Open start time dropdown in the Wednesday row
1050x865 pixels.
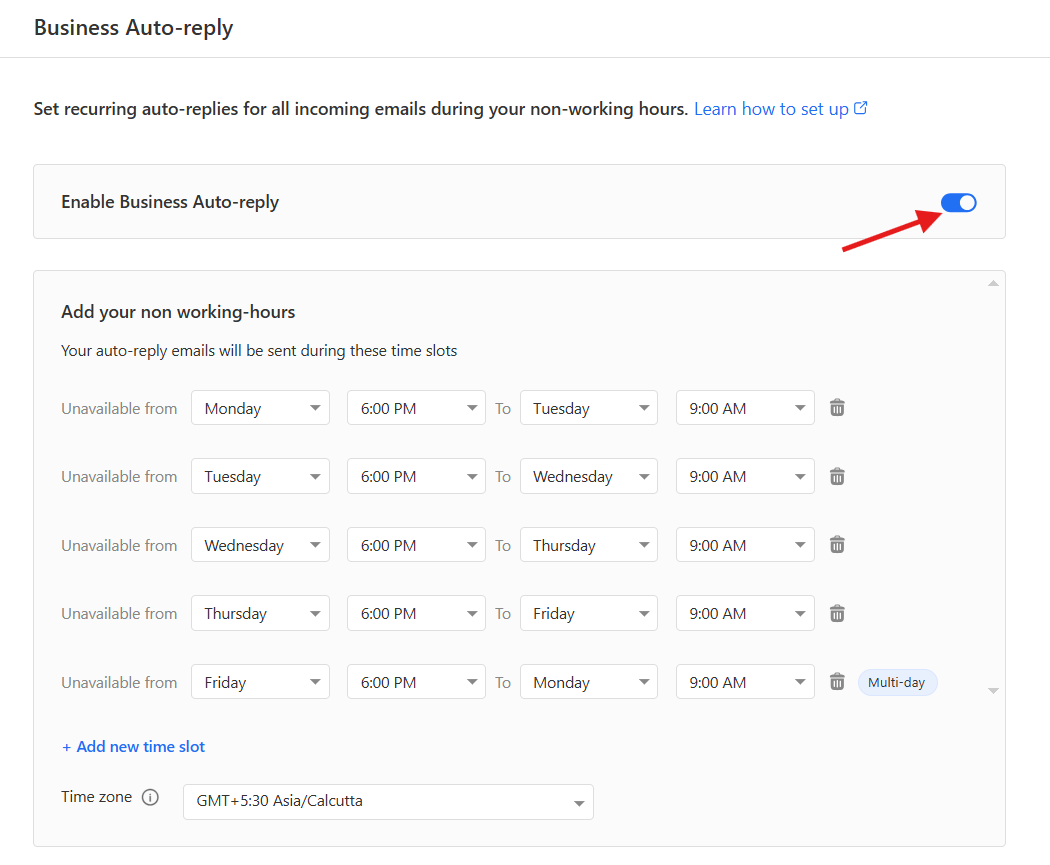coord(416,545)
